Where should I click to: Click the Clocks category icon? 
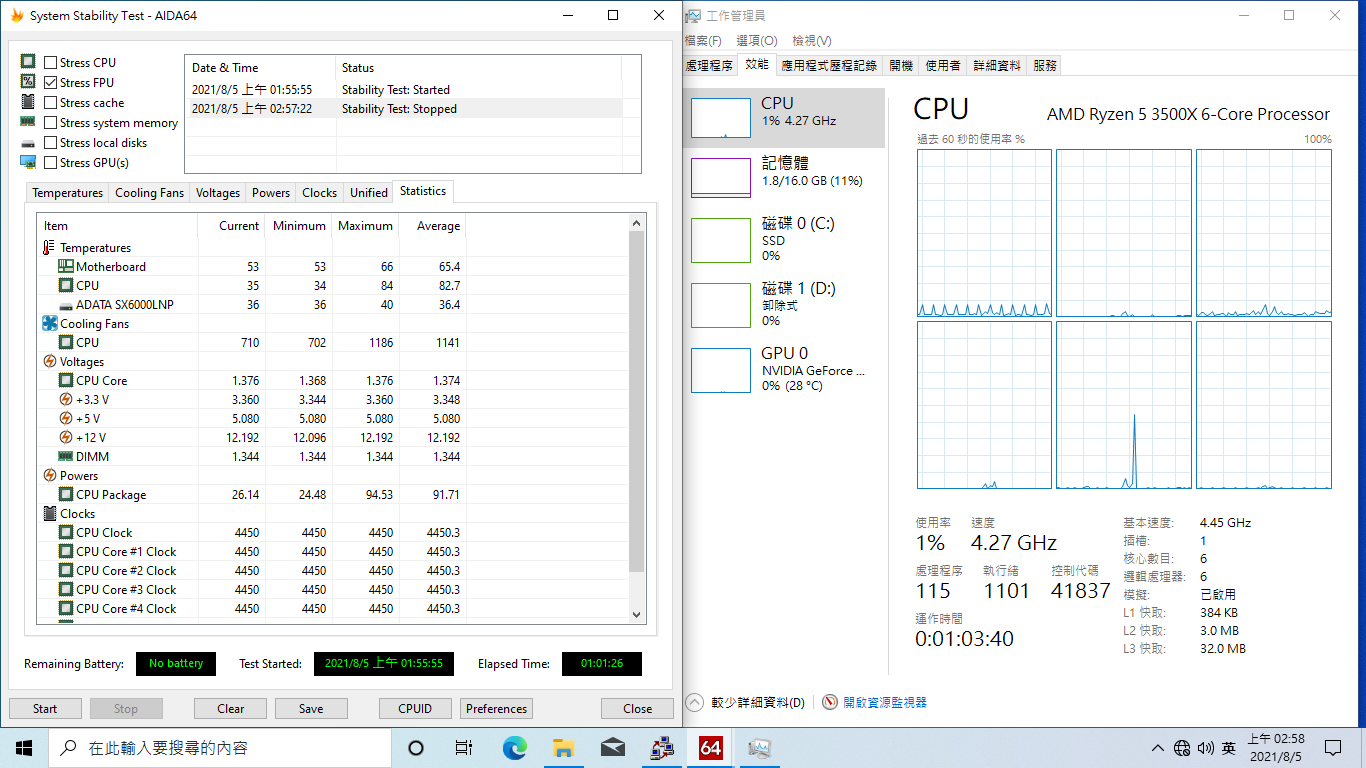[50, 513]
